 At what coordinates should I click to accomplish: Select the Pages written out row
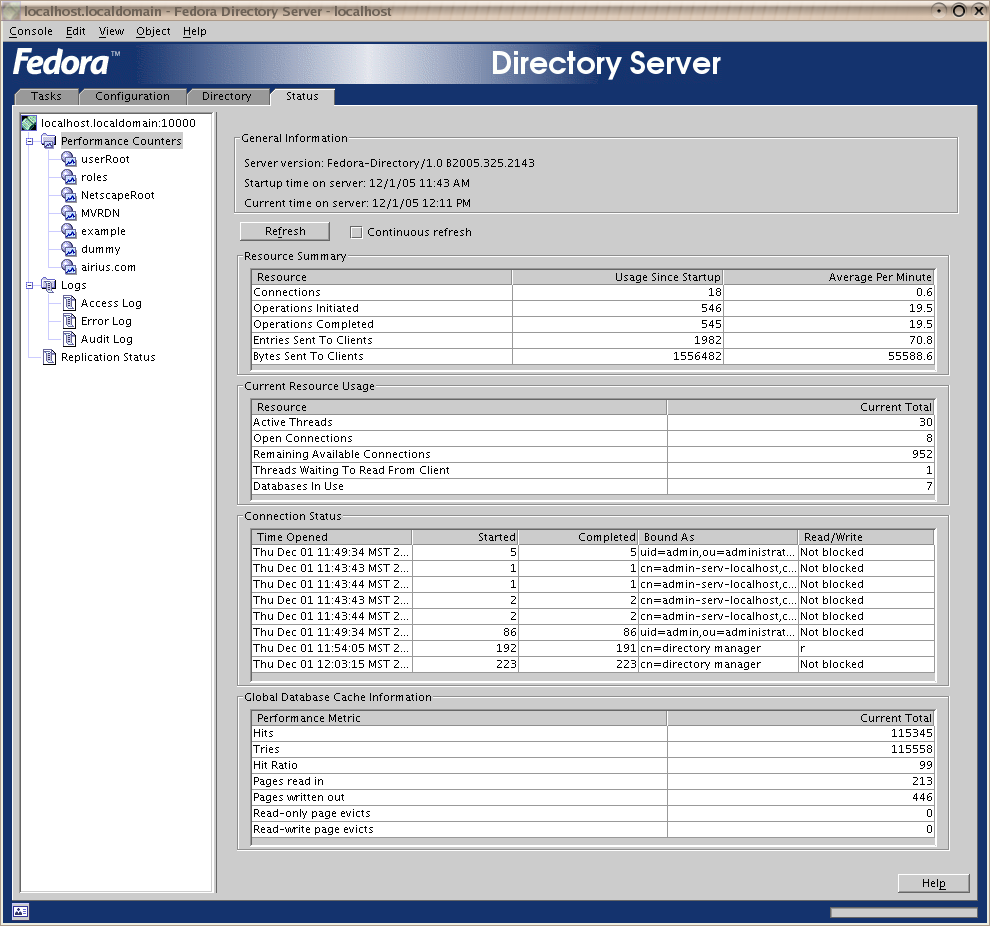pyautogui.click(x=592, y=797)
